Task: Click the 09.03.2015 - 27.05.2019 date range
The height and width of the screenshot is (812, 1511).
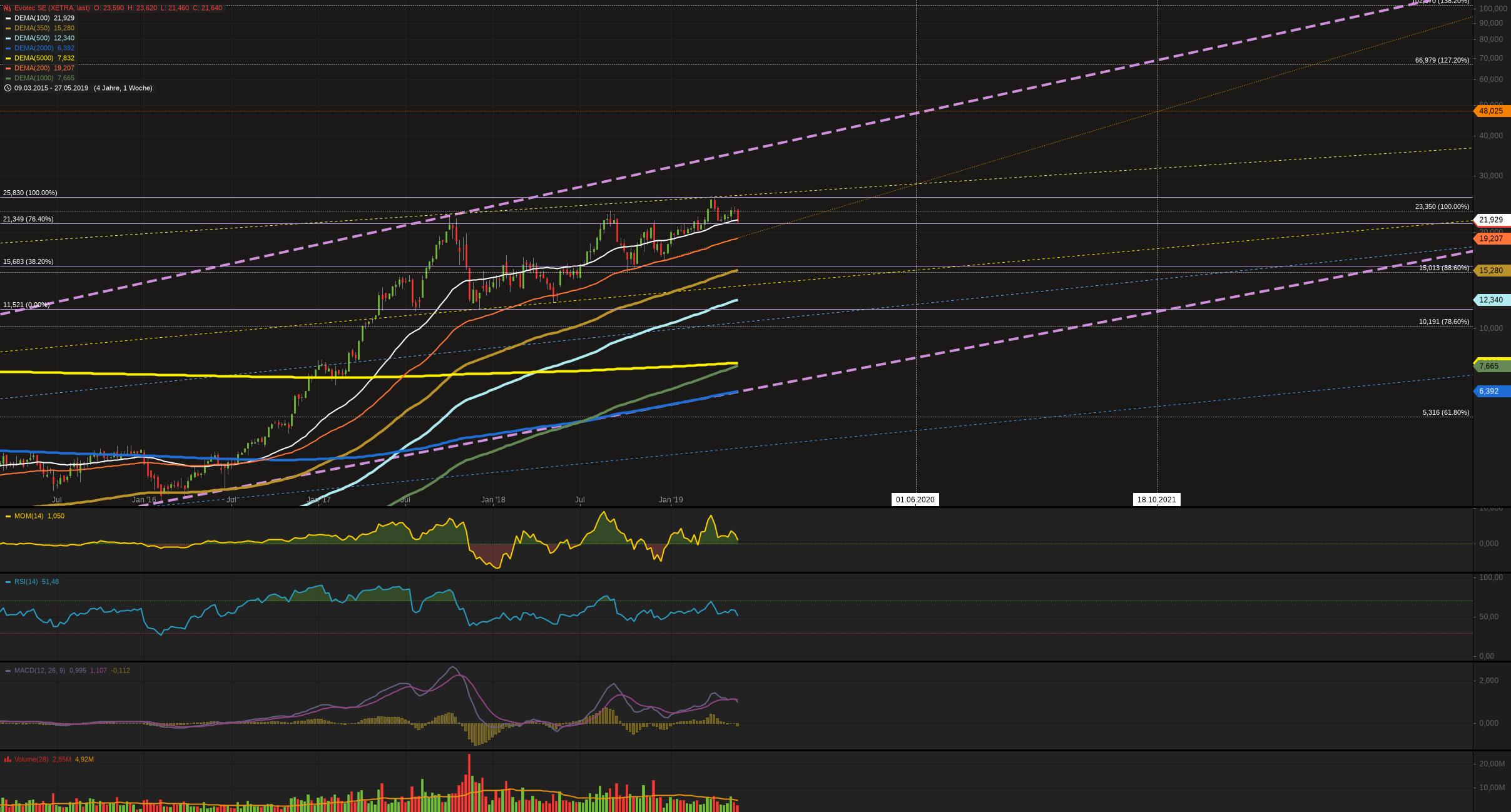Action: pos(51,88)
